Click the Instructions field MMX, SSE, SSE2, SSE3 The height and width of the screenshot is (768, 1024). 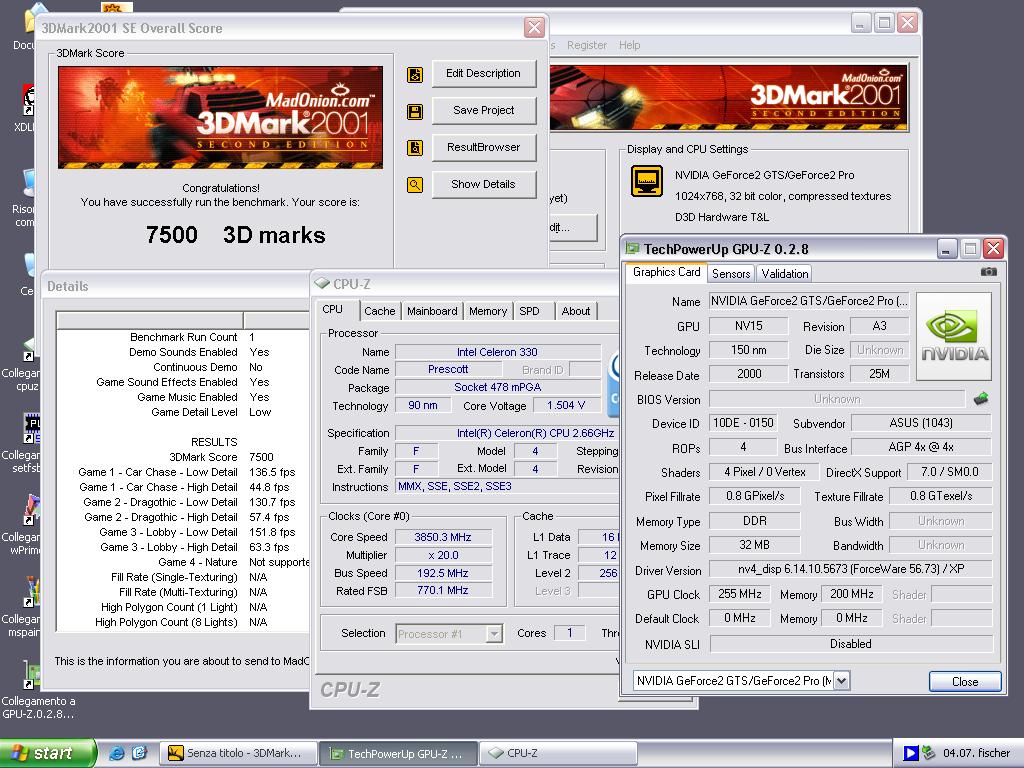pos(506,487)
